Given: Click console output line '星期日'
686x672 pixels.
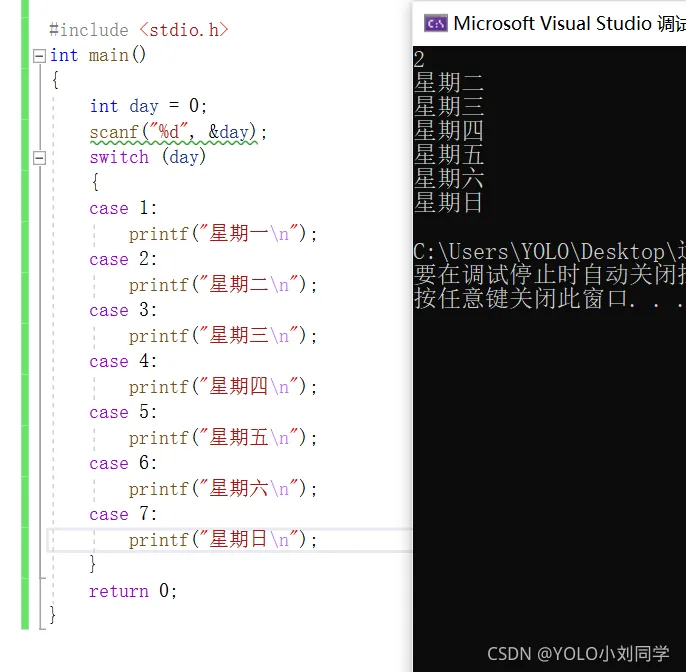Looking at the screenshot, I should pyautogui.click(x=448, y=203).
